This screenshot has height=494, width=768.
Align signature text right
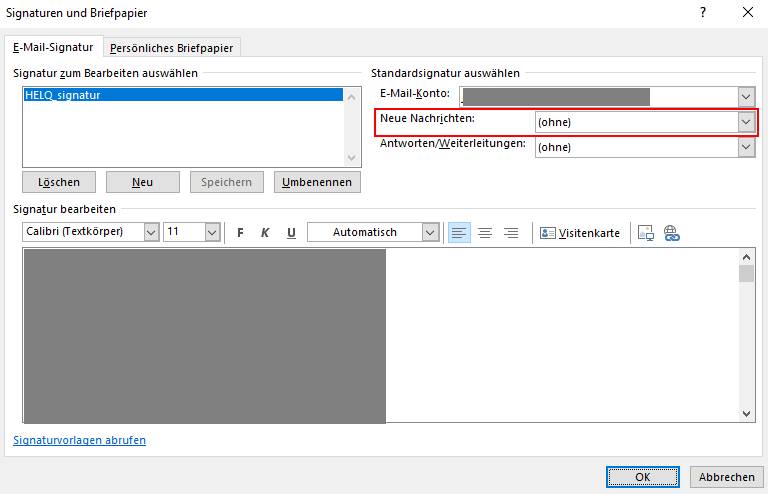pos(511,233)
